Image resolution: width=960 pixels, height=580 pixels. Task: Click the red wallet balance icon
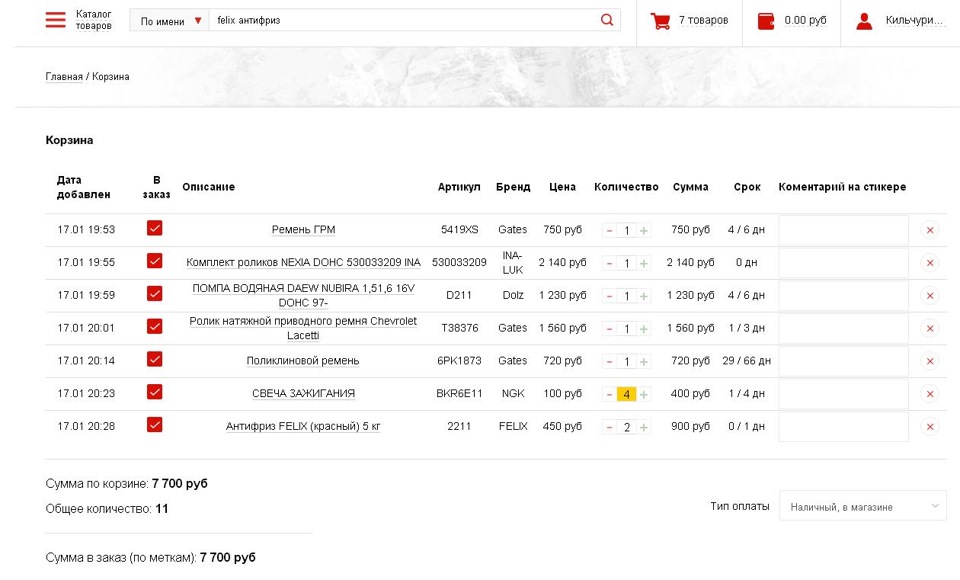766,21
